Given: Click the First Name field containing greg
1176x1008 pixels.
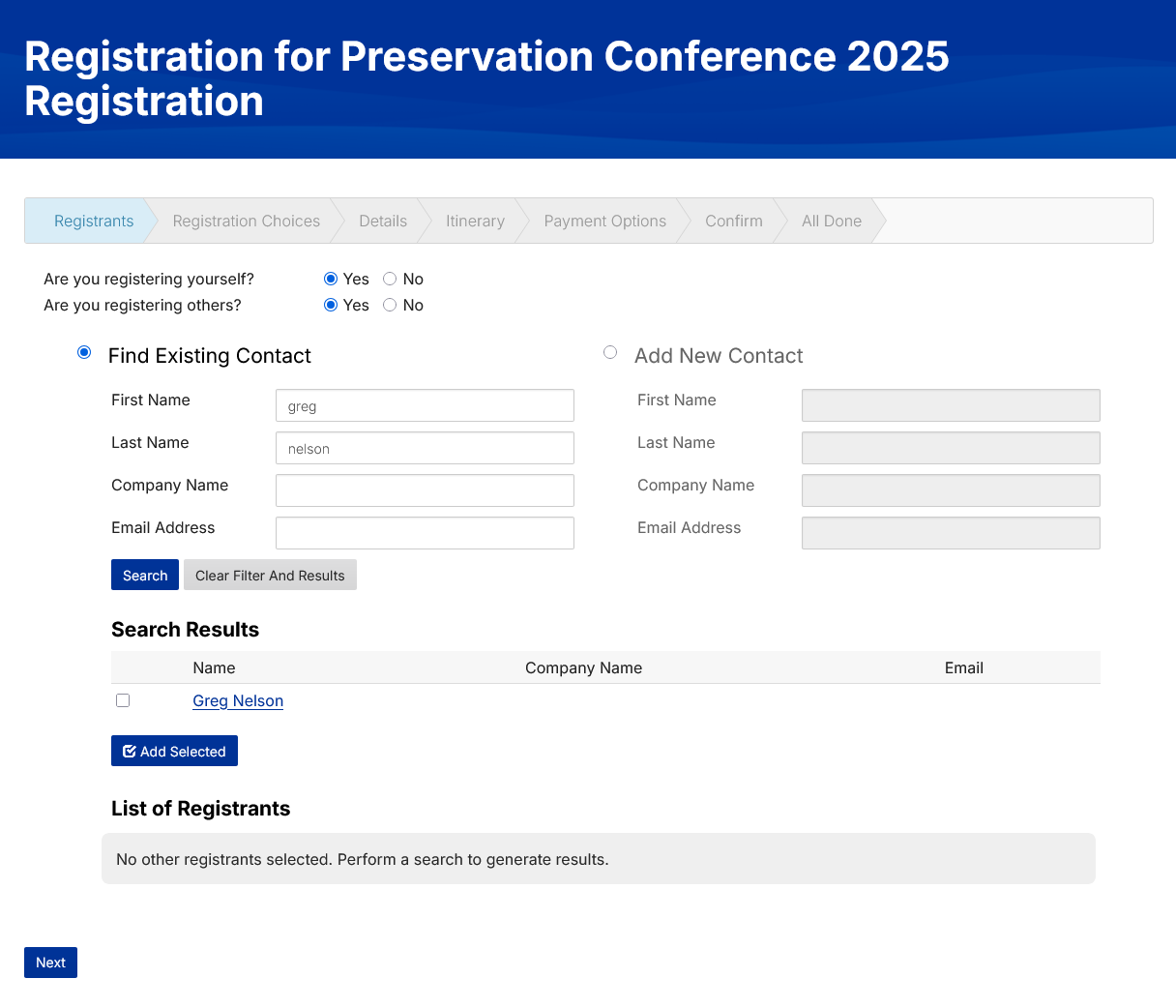Looking at the screenshot, I should (425, 405).
